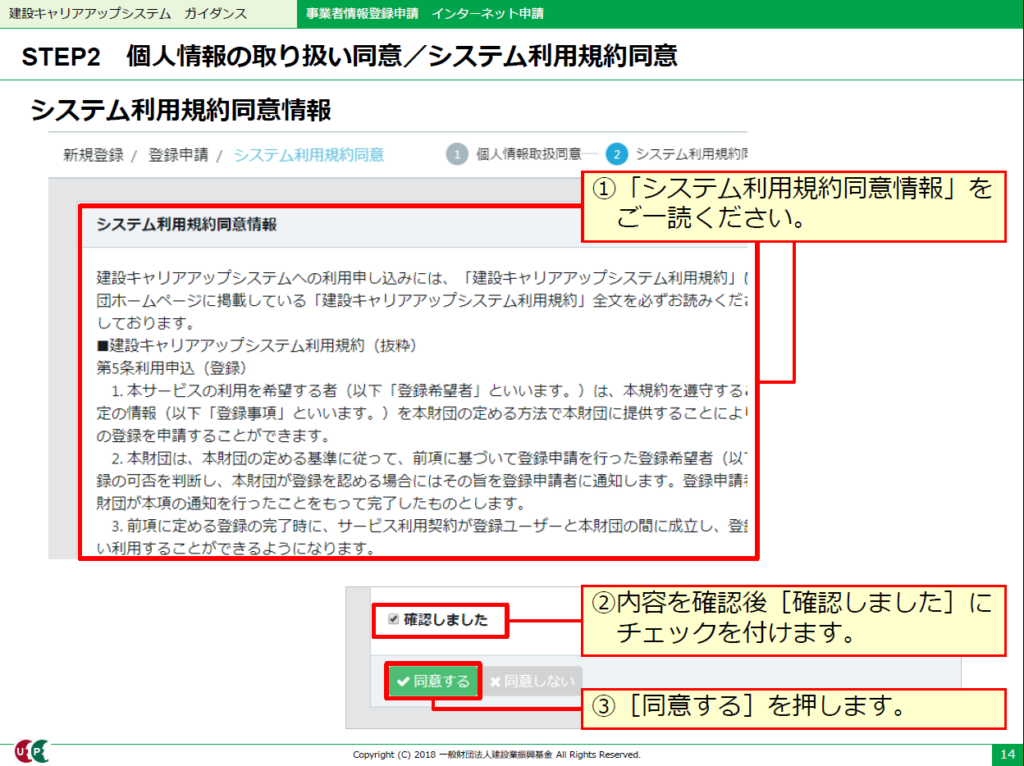The width and height of the screenshot is (1024, 766).
Task: Click the greyed-out 同意しない button
Action: (x=532, y=681)
